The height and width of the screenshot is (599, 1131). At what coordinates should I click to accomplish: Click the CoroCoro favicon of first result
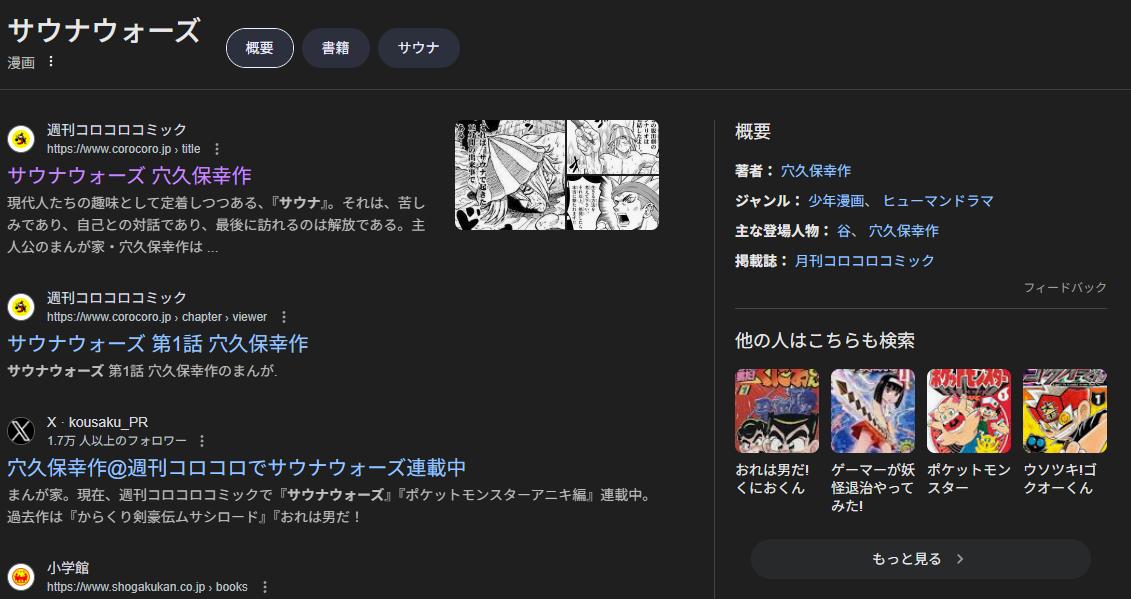pos(21,139)
